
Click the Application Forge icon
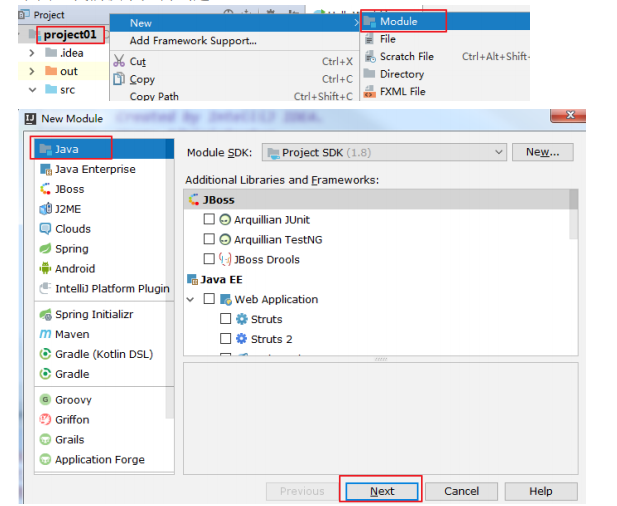tap(46, 459)
